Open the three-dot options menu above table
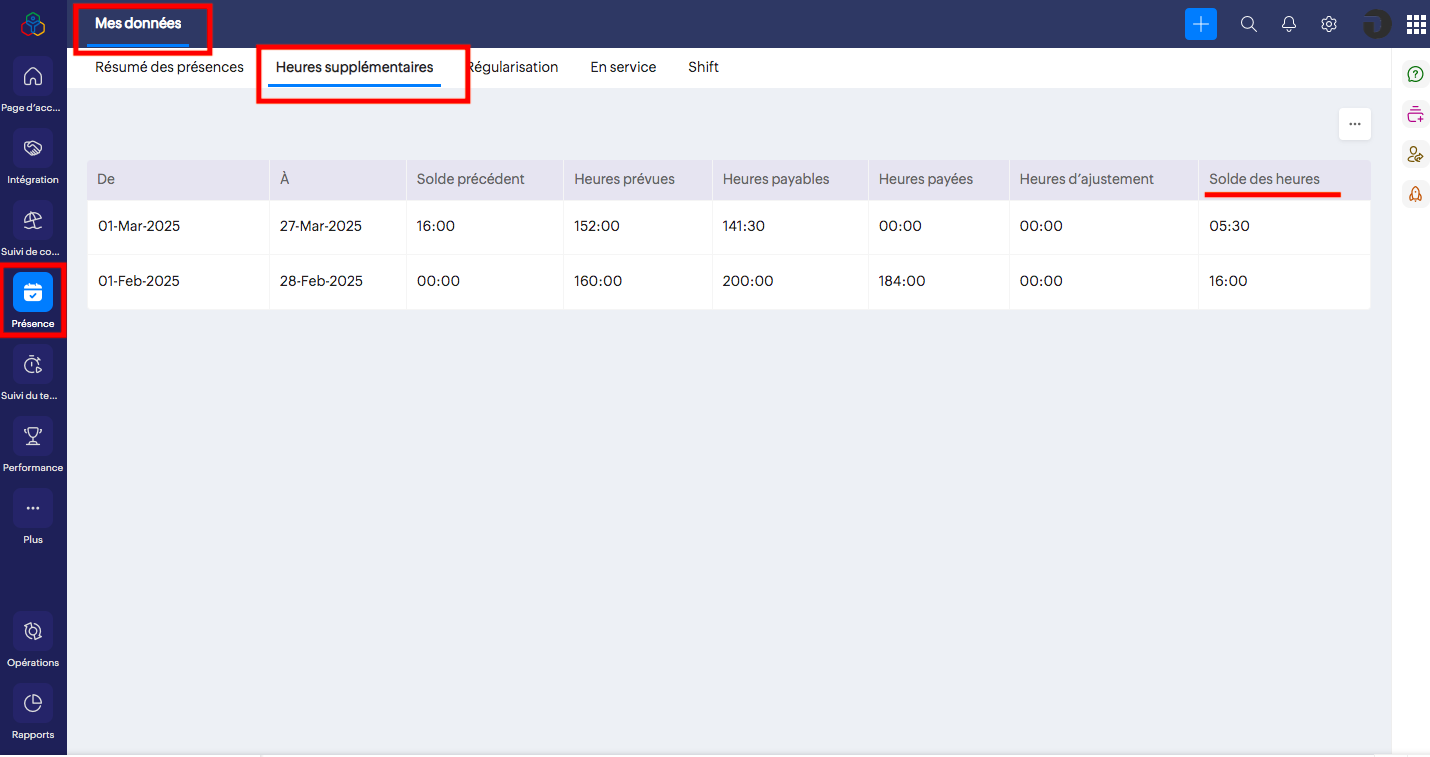Viewport: 1430px width, 757px height. point(1354,124)
